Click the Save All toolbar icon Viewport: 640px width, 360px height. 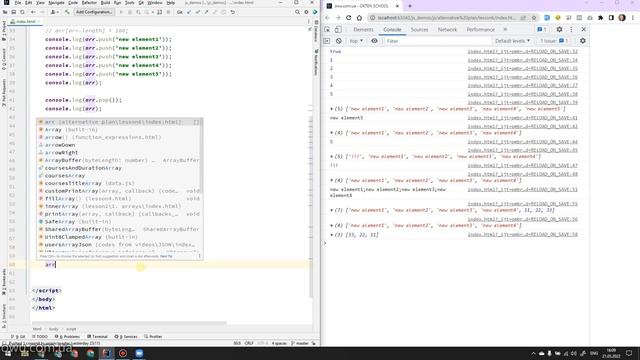click(x=13, y=12)
